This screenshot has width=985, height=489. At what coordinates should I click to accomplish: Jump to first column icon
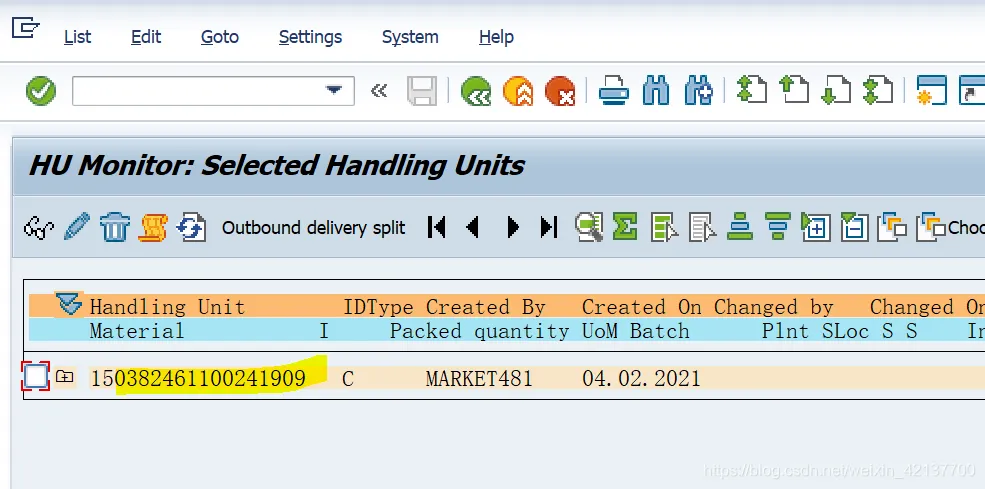[x=437, y=227]
